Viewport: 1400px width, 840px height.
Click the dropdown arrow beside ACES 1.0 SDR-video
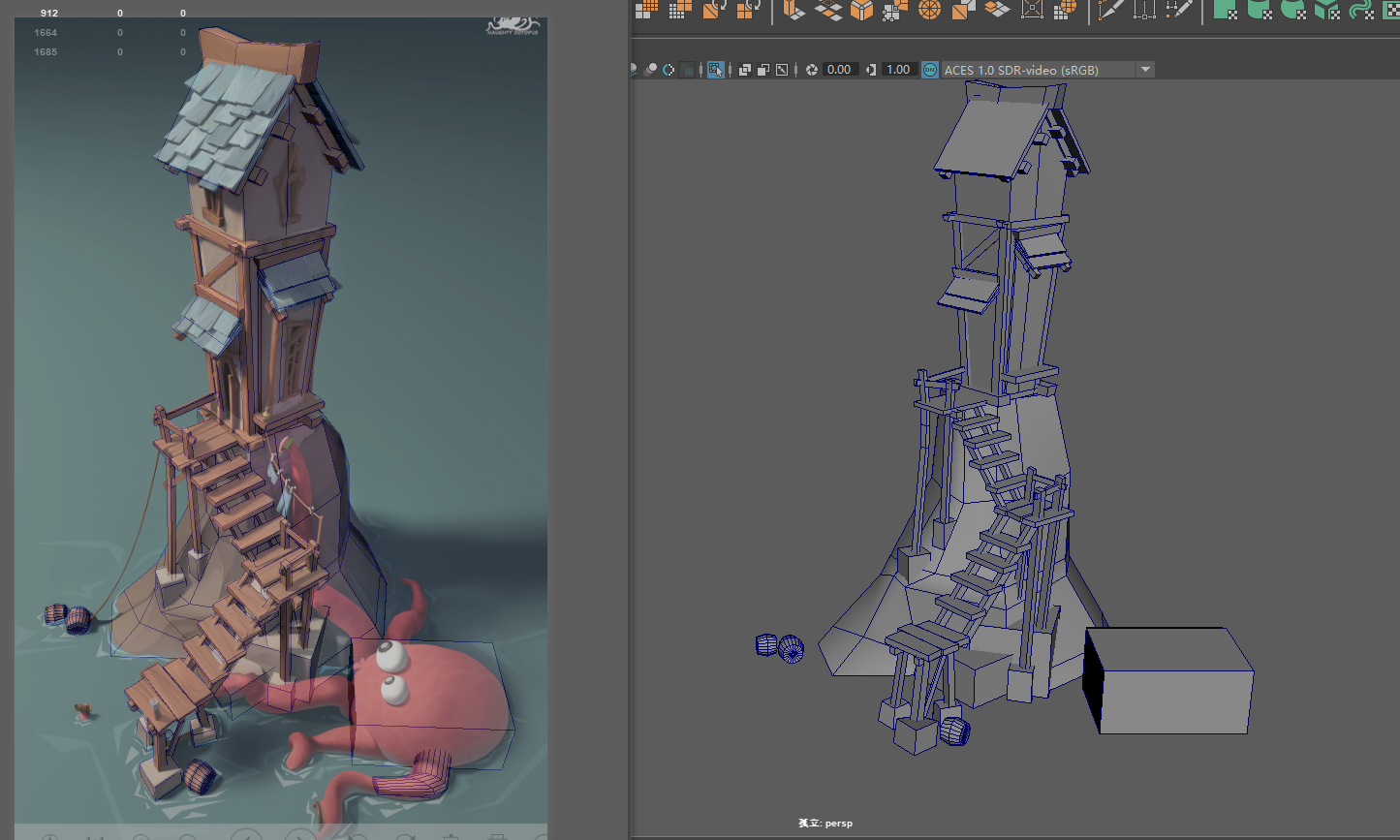point(1146,70)
